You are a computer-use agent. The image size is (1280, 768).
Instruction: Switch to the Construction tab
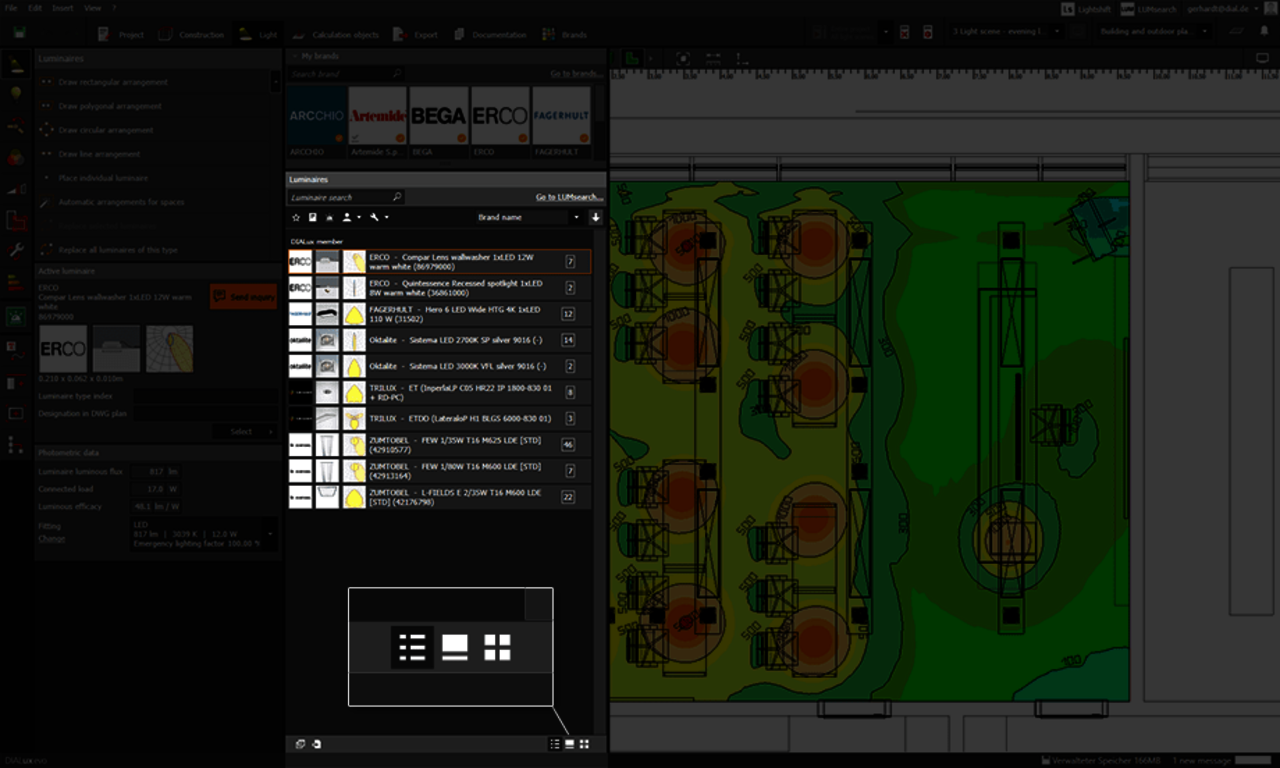pos(191,34)
